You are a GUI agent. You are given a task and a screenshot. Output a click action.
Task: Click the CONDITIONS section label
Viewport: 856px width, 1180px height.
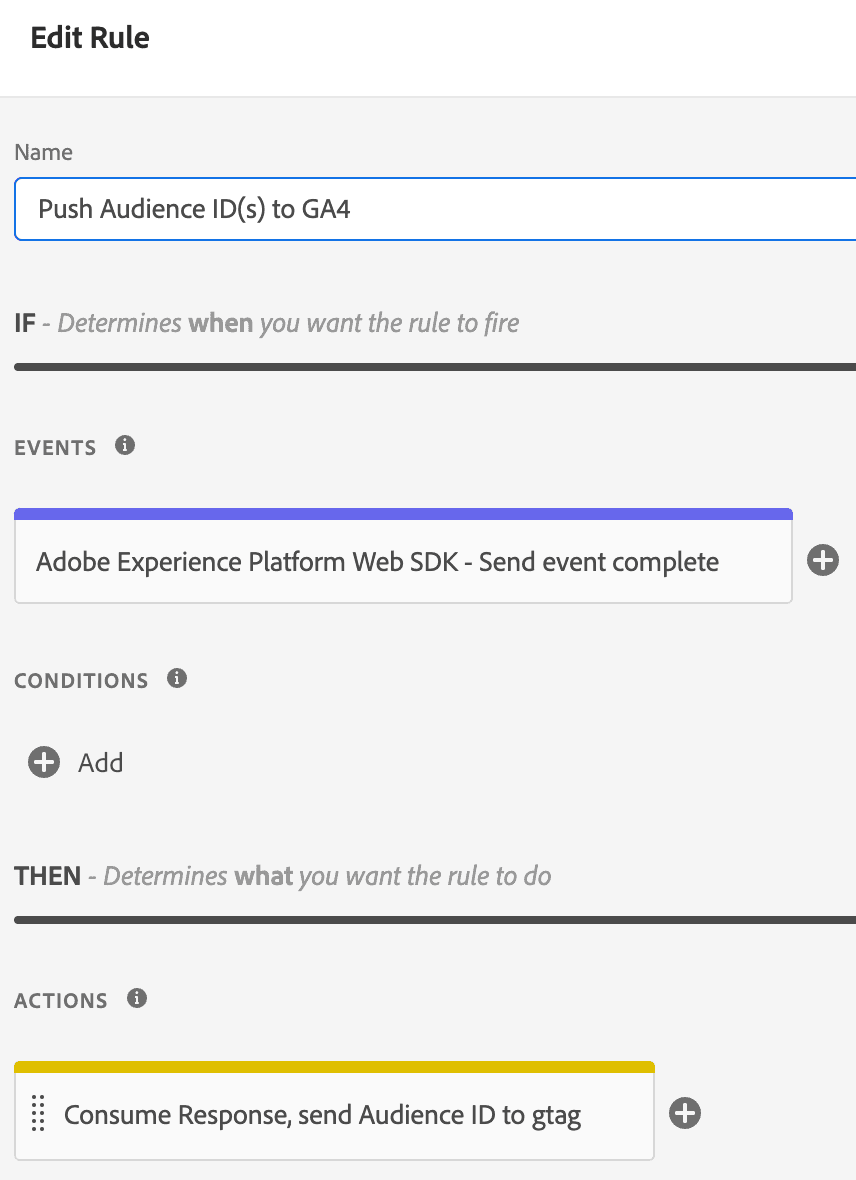81,680
